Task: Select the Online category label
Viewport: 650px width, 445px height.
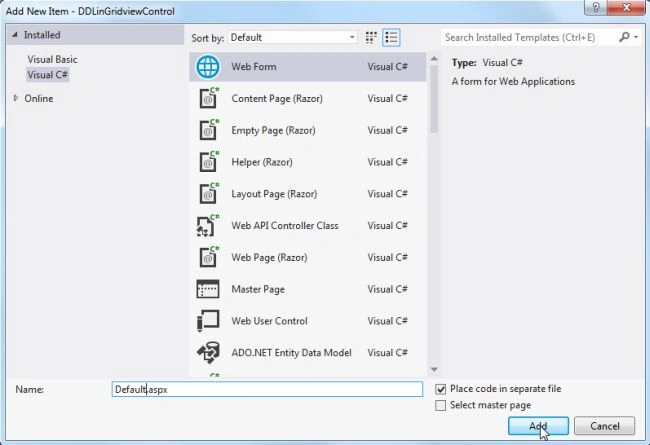Action: click(x=39, y=98)
